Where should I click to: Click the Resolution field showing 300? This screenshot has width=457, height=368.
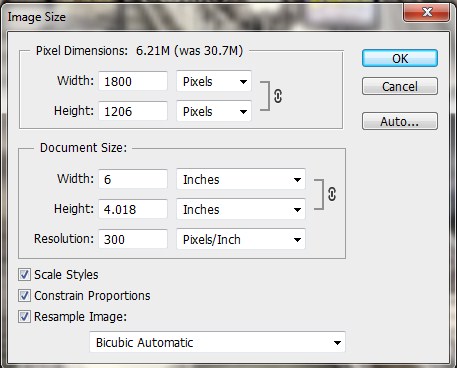click(x=133, y=239)
